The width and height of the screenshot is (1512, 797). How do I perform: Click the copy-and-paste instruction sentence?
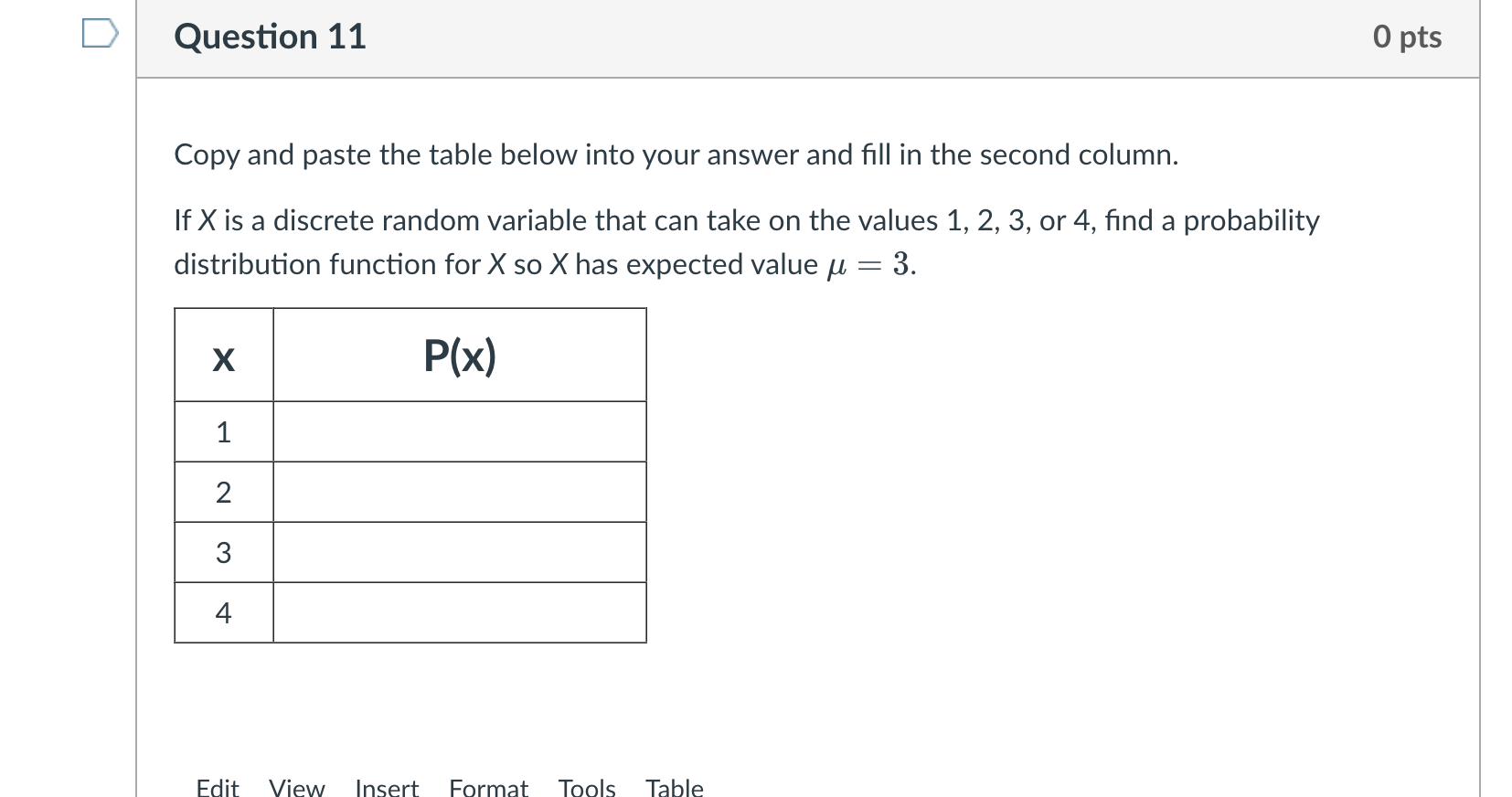[676, 154]
